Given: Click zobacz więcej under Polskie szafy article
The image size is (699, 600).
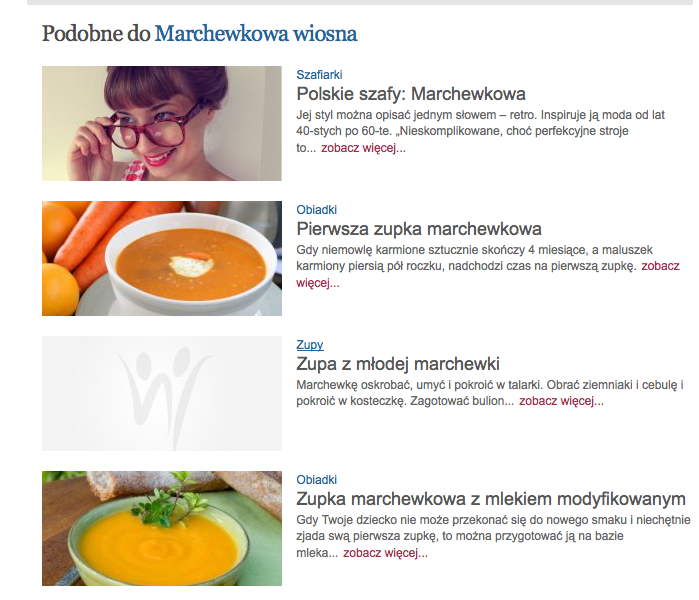Looking at the screenshot, I should pos(363,148).
